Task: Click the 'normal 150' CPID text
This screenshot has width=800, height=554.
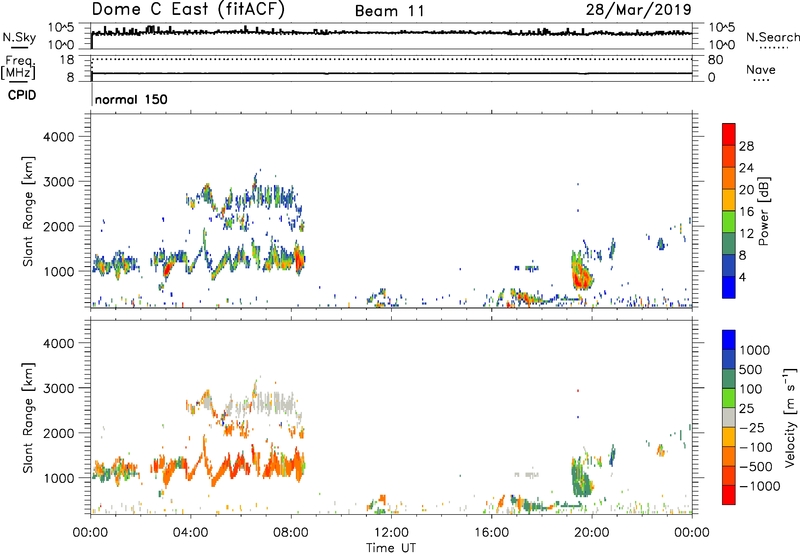Action: [x=131, y=99]
